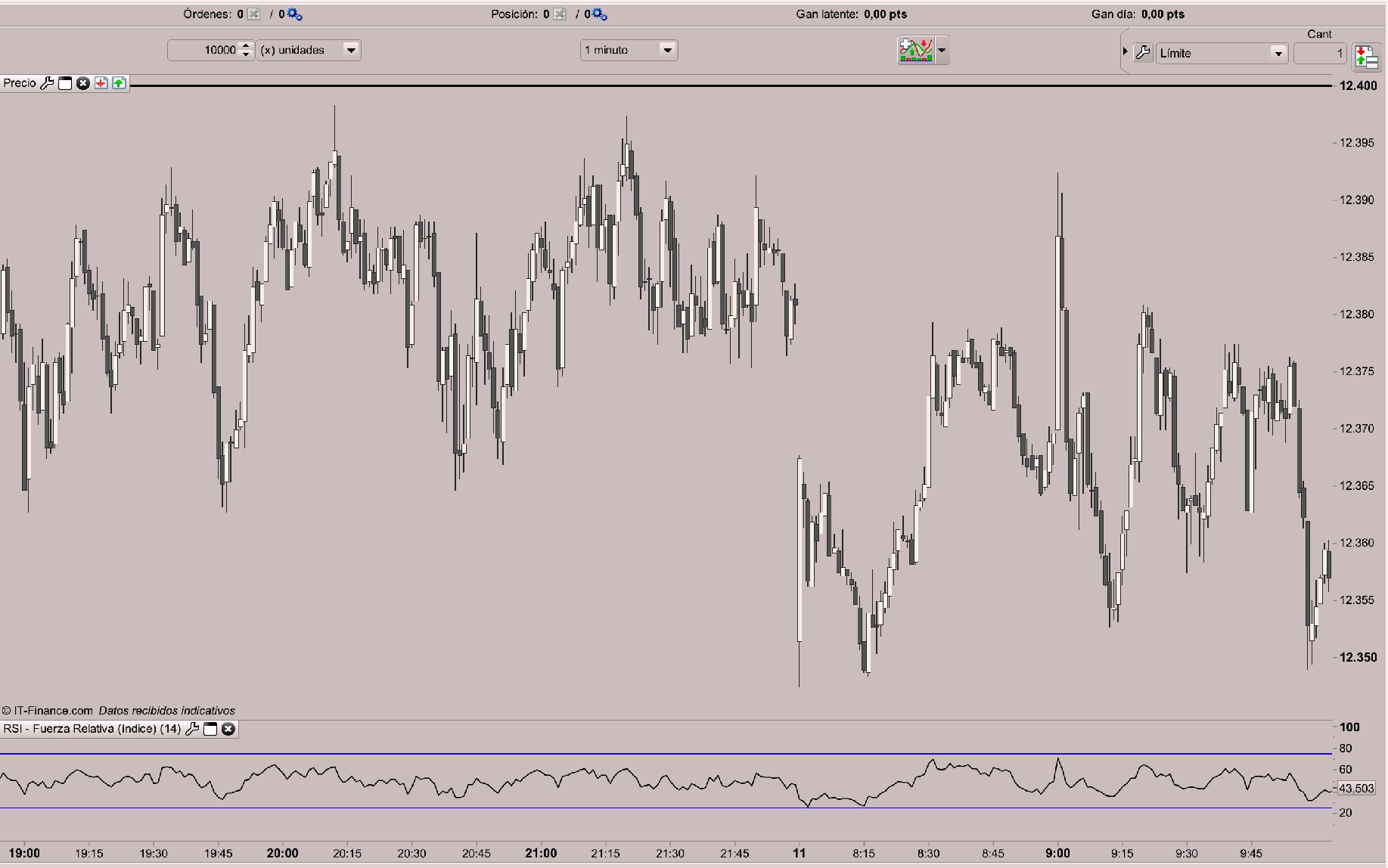
Task: Expand arrow beside add indicator icon
Action: pyautogui.click(x=942, y=51)
